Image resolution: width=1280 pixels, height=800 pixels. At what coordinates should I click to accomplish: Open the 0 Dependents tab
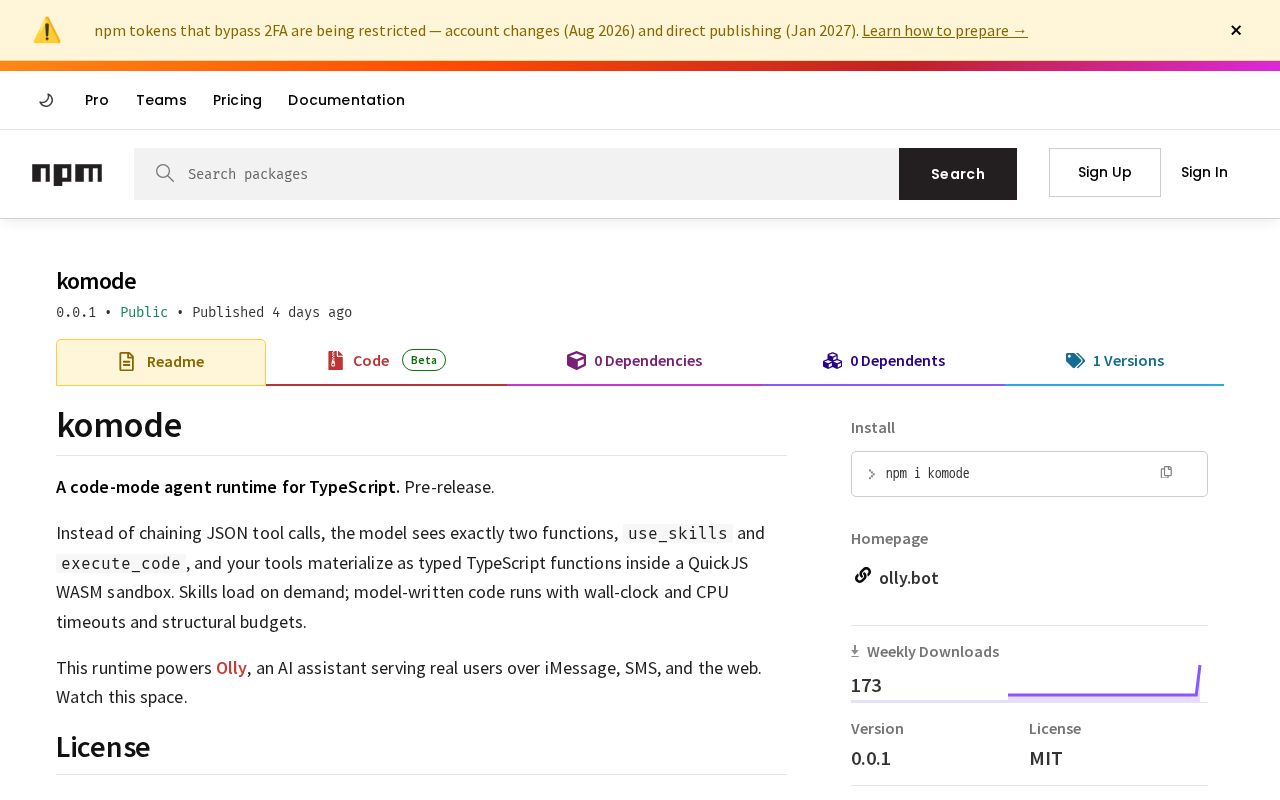pyautogui.click(x=883, y=361)
